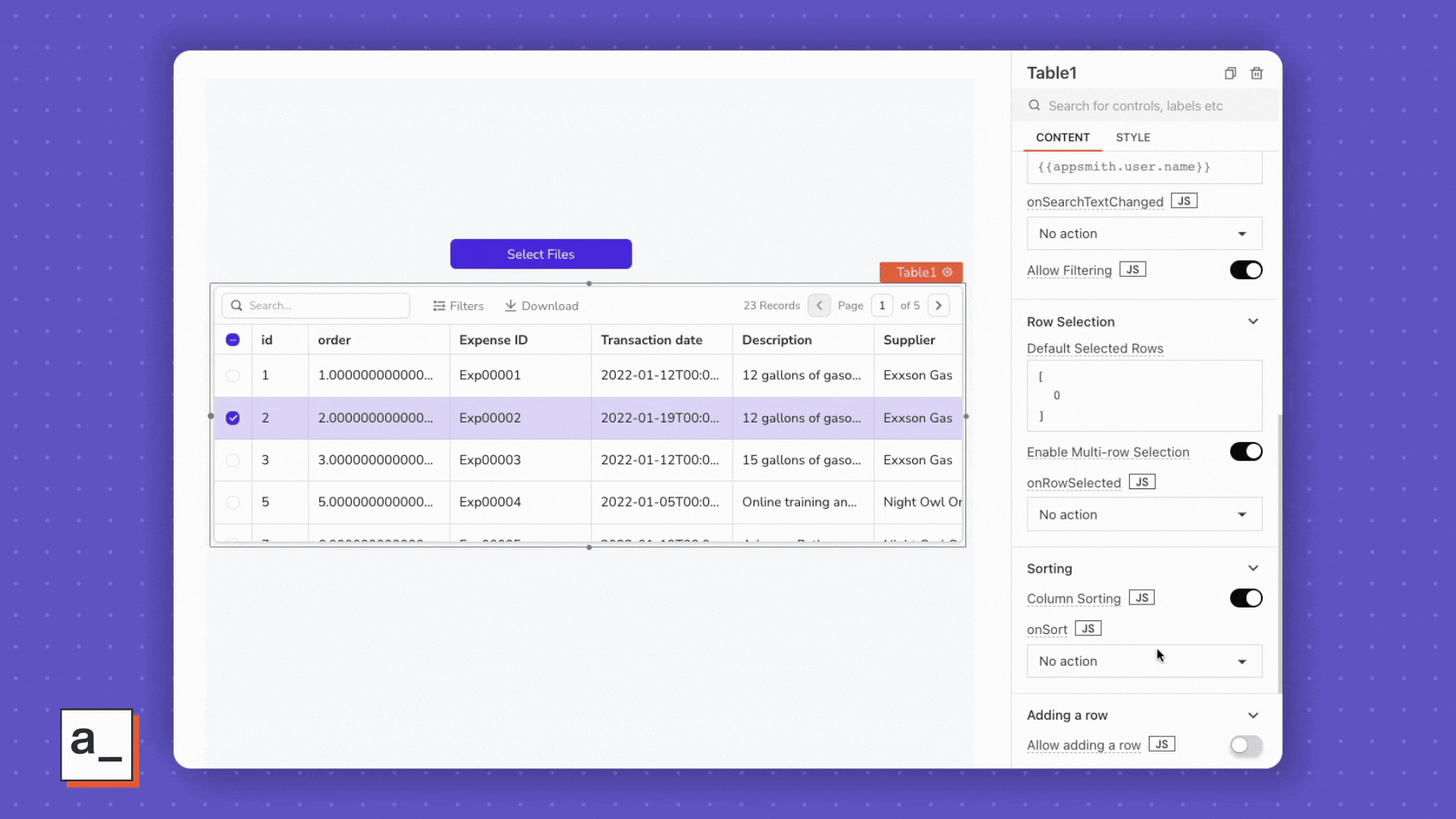Open the onSort action dropdown
The width and height of the screenshot is (1456, 819).
tap(1144, 661)
